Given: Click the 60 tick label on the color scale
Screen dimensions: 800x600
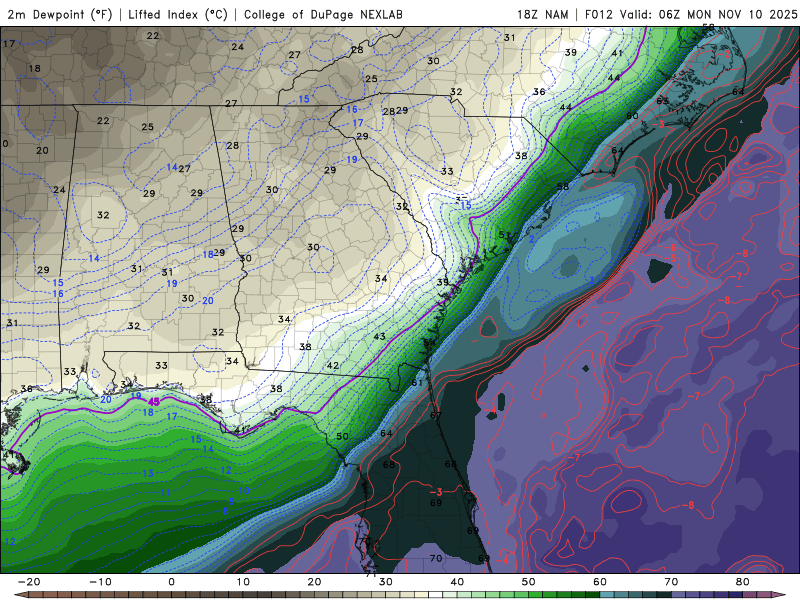Looking at the screenshot, I should pyautogui.click(x=600, y=582).
